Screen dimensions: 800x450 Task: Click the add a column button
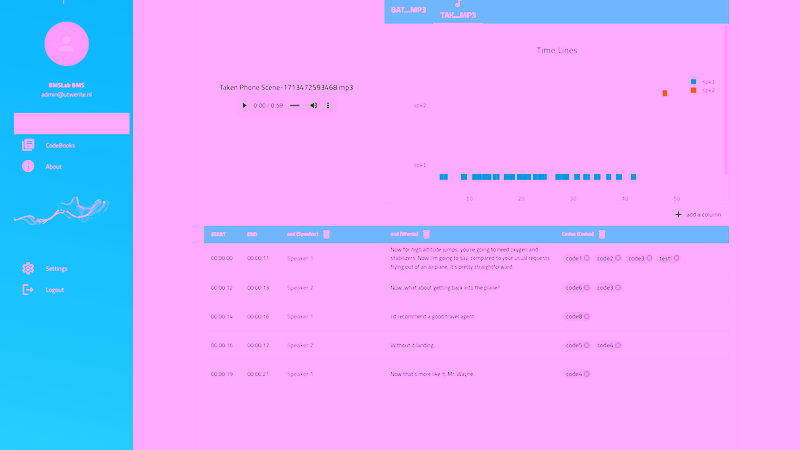[x=698, y=214]
